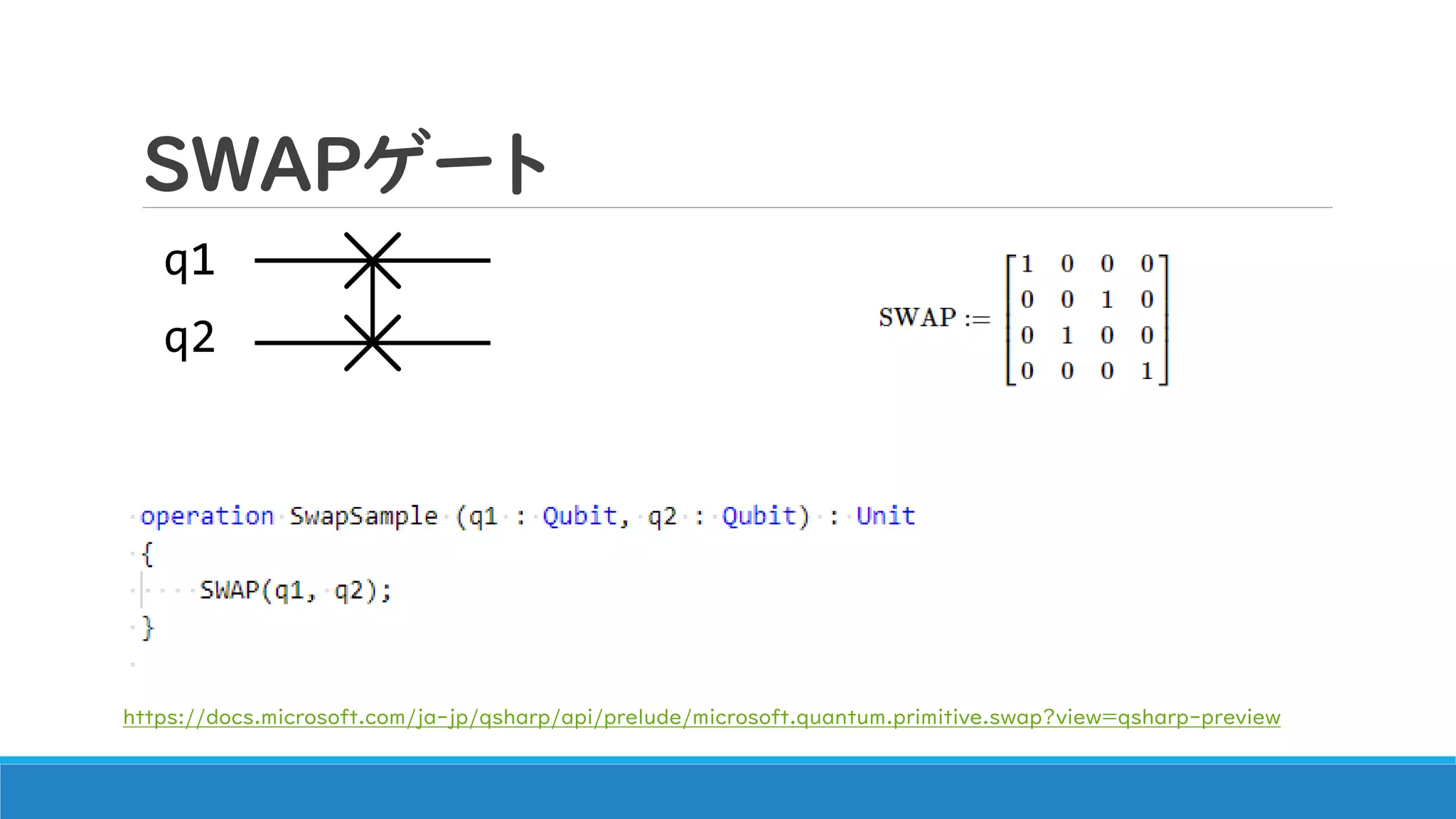Click the closing brace in the code
The width and height of the screenshot is (1456, 819).
pyautogui.click(x=147, y=628)
